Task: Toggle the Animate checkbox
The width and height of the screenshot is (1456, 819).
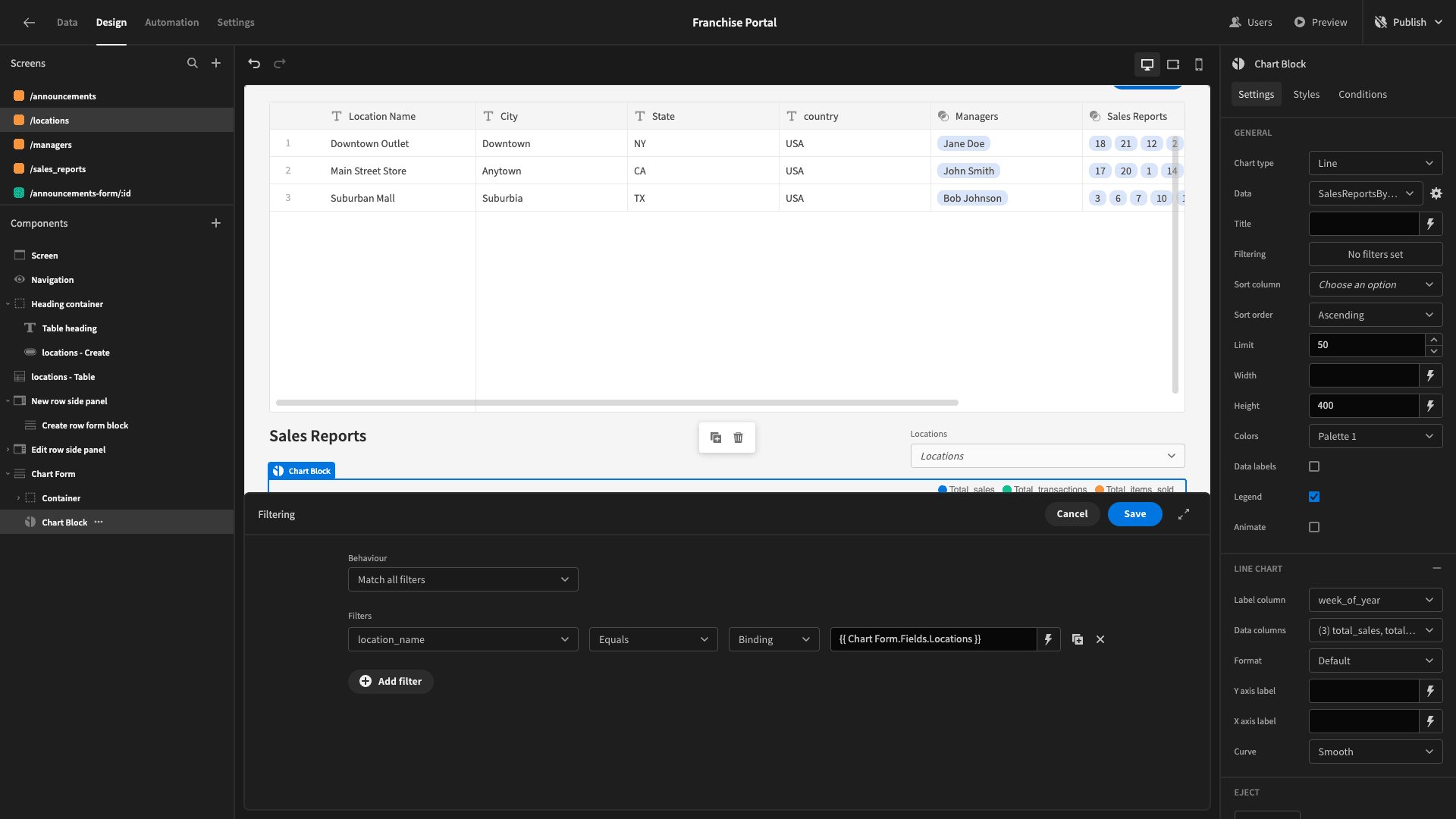Action: click(1314, 527)
